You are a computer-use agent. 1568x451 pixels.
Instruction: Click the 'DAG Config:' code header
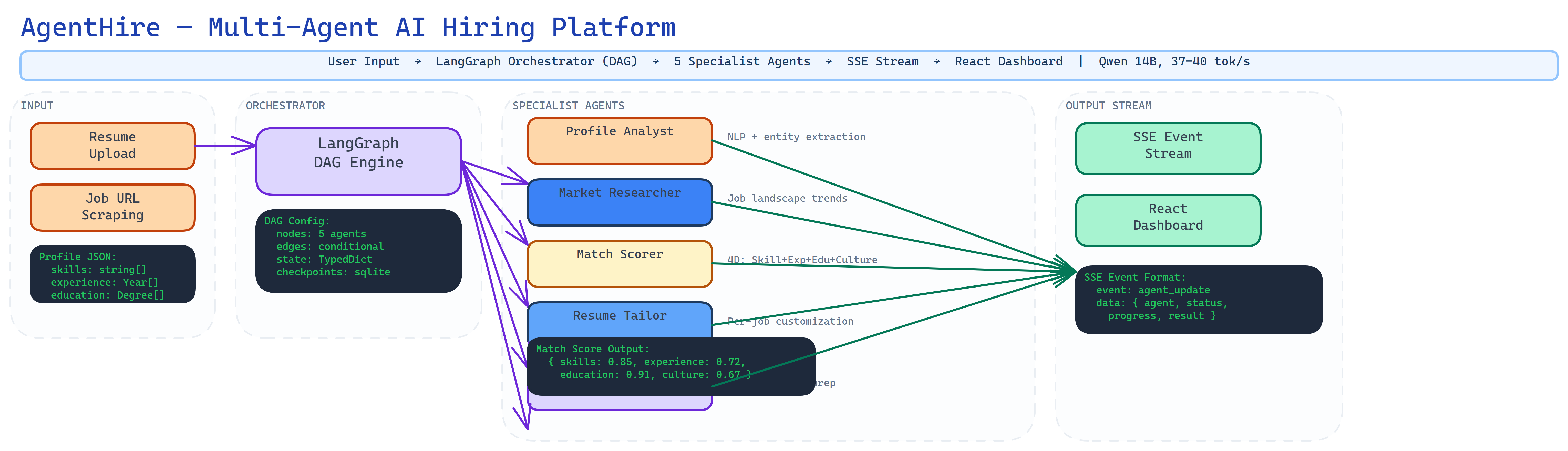pos(297,221)
